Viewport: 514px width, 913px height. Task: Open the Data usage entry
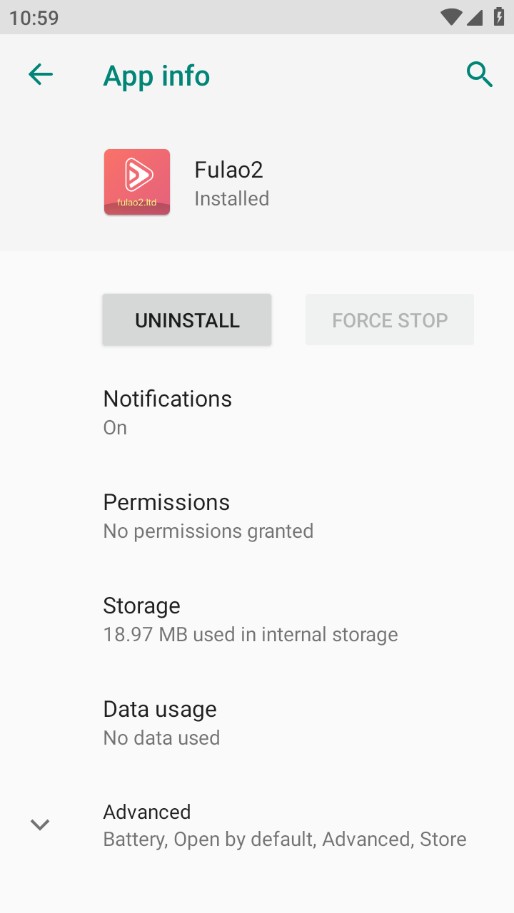click(257, 723)
